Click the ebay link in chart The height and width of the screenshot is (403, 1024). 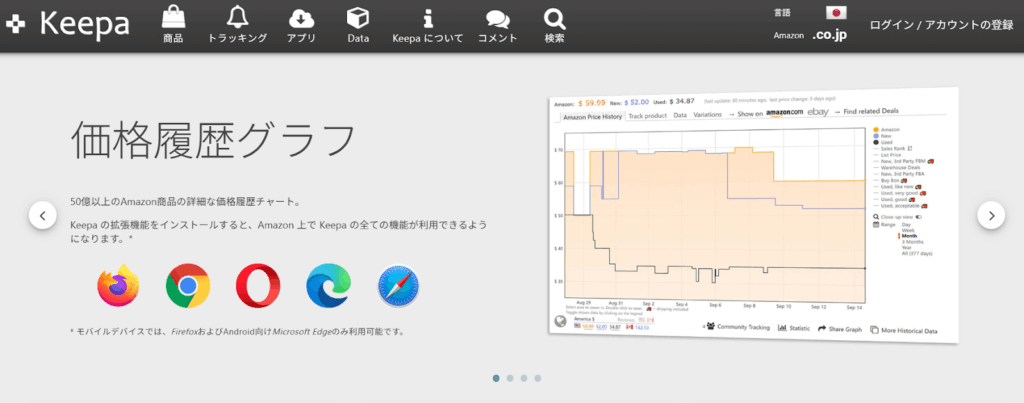(818, 112)
